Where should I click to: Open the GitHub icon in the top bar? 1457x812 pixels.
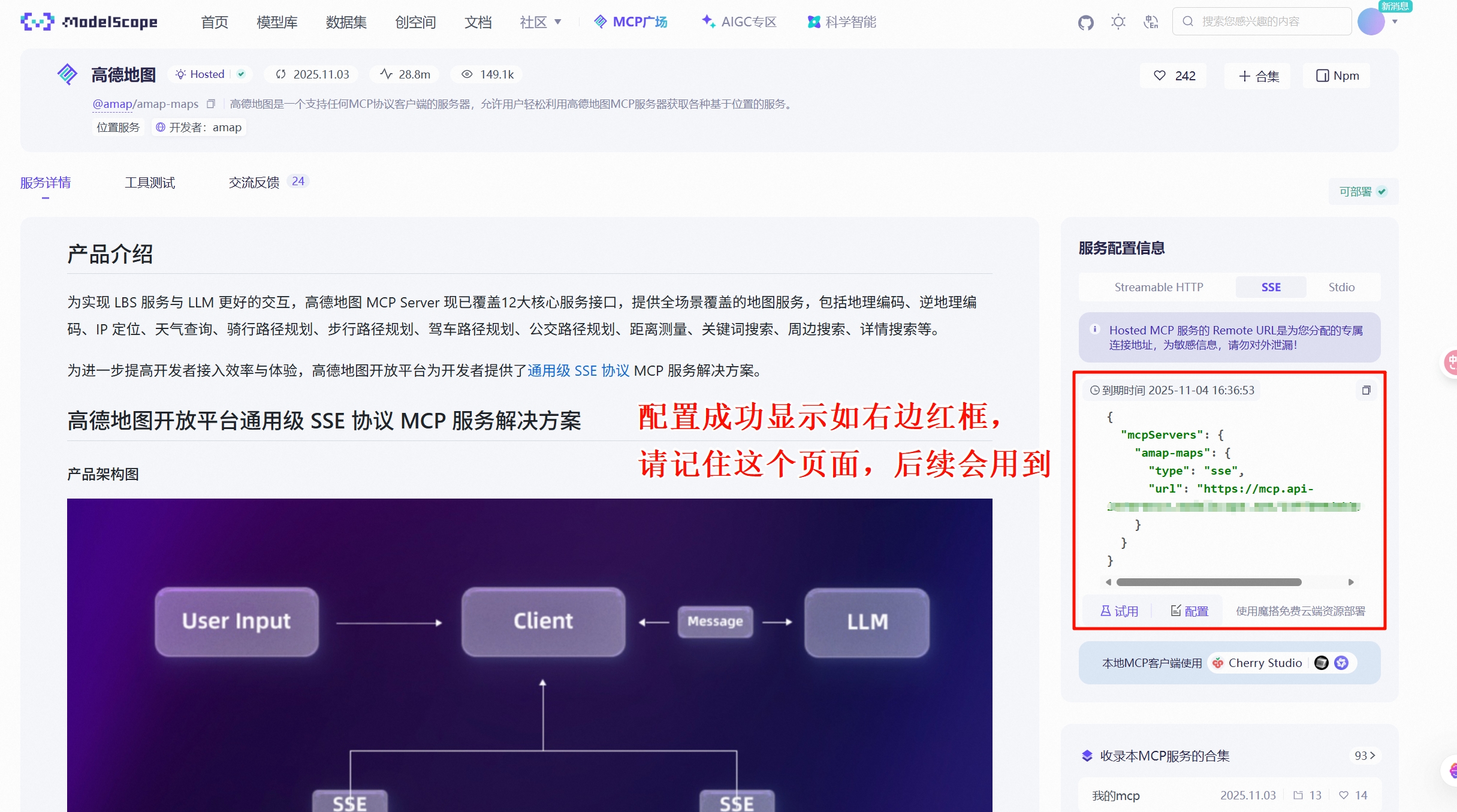coord(1085,22)
